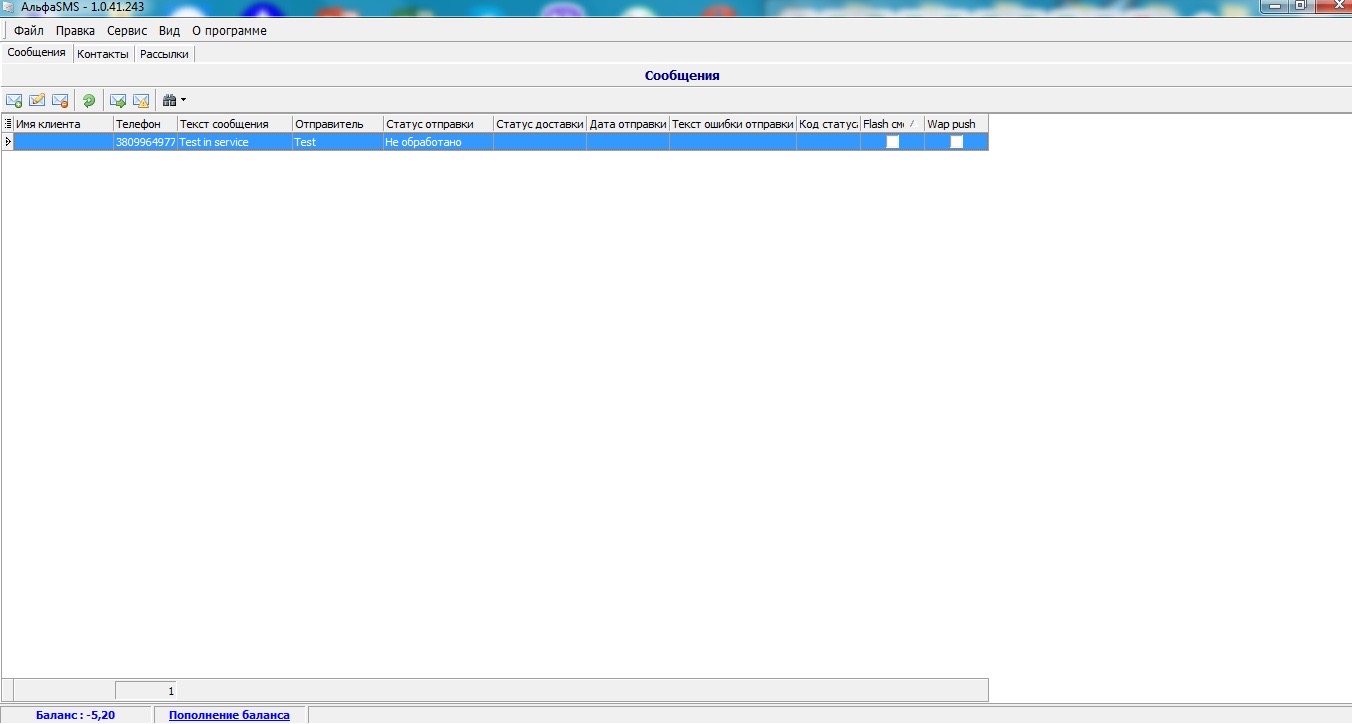Image resolution: width=1352 pixels, height=724 pixels.
Task: Switch to the Рассылки tab
Action: pyautogui.click(x=164, y=54)
